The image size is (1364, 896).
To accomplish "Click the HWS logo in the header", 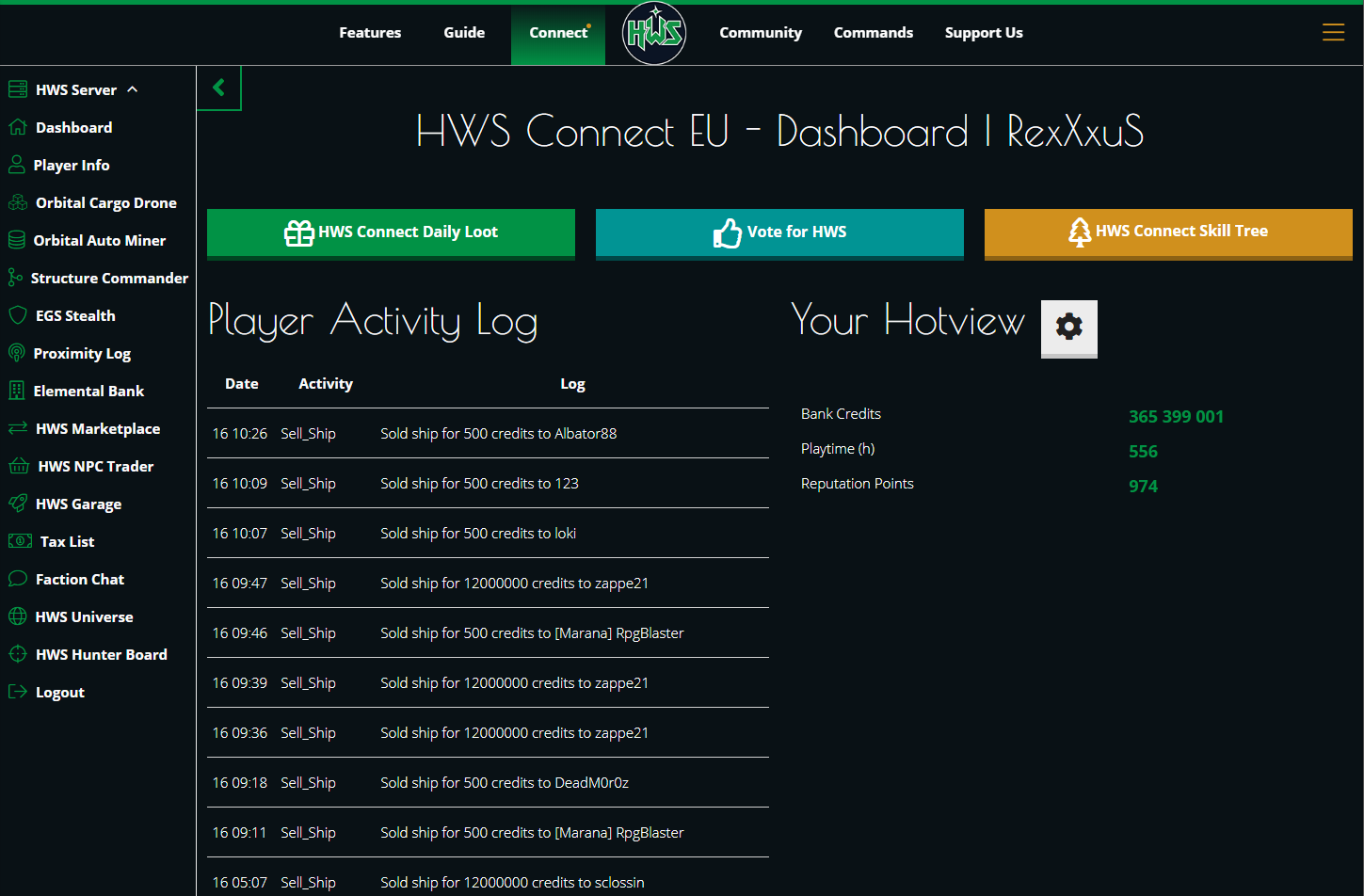I will click(654, 33).
